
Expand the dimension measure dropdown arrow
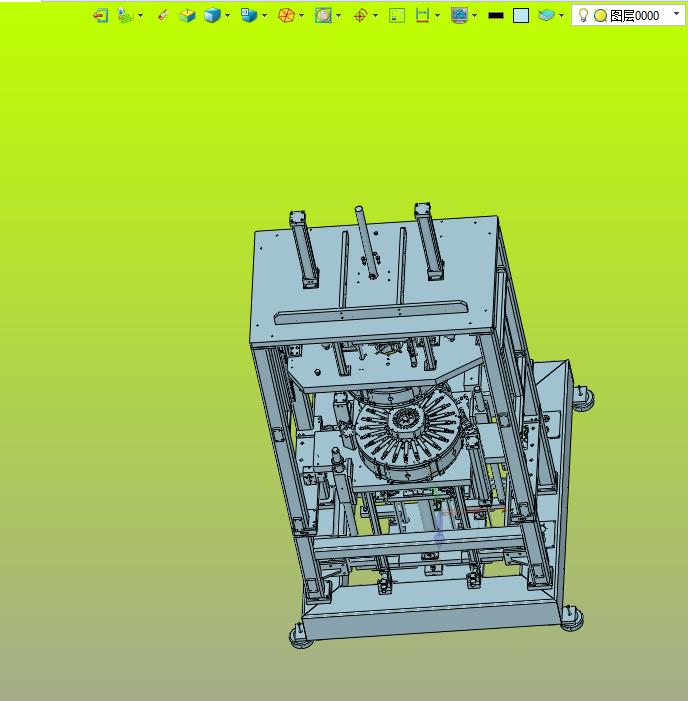tap(437, 16)
